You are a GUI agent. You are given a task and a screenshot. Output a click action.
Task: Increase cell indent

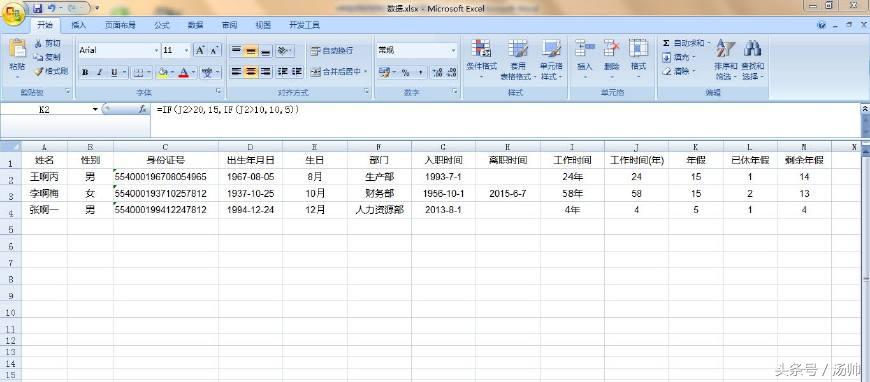(297, 72)
